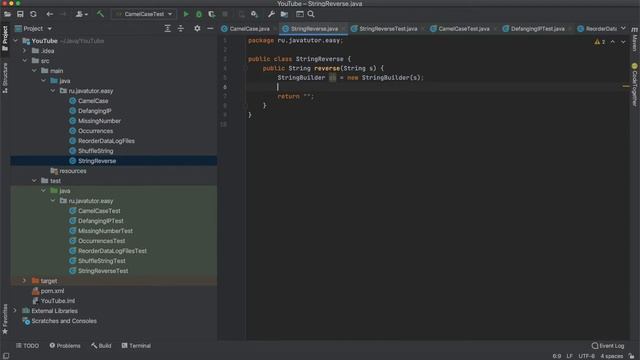Show hidden editor tabs dropdown arrow
Image resolution: width=640 pixels, height=360 pixels.
coord(623,28)
